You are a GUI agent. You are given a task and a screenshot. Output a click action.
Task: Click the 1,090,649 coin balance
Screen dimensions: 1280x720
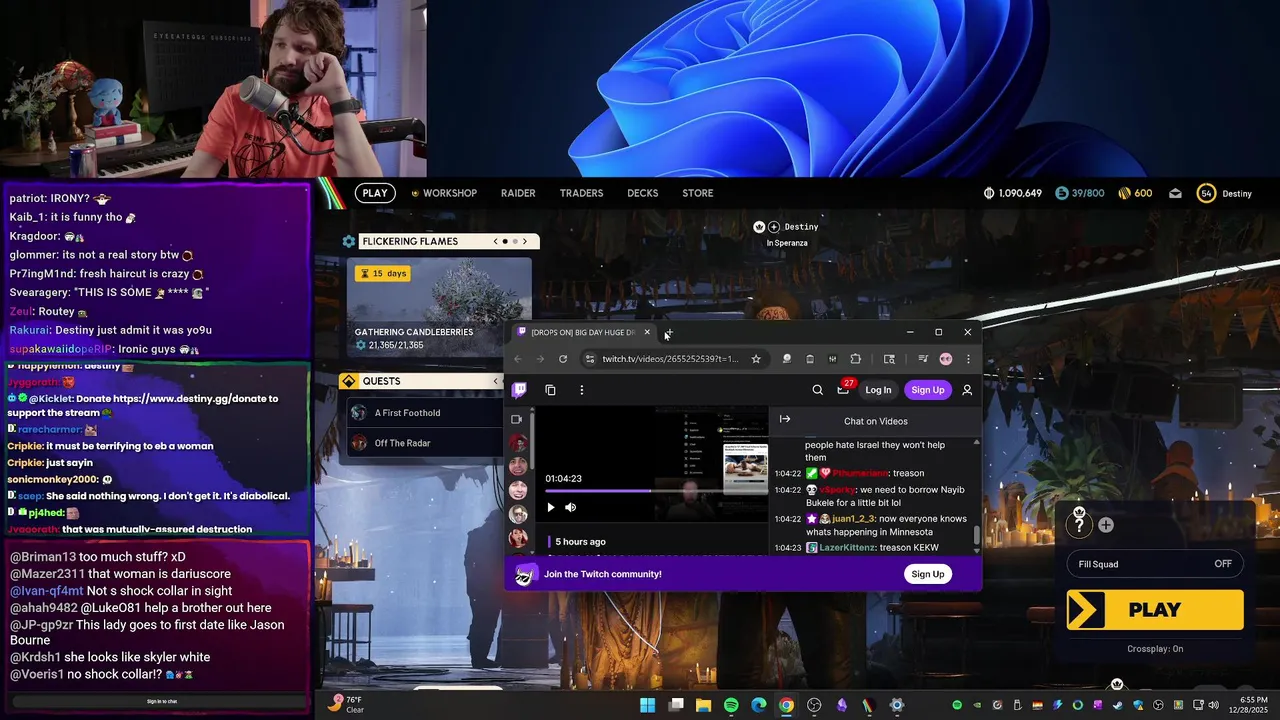[1013, 193]
